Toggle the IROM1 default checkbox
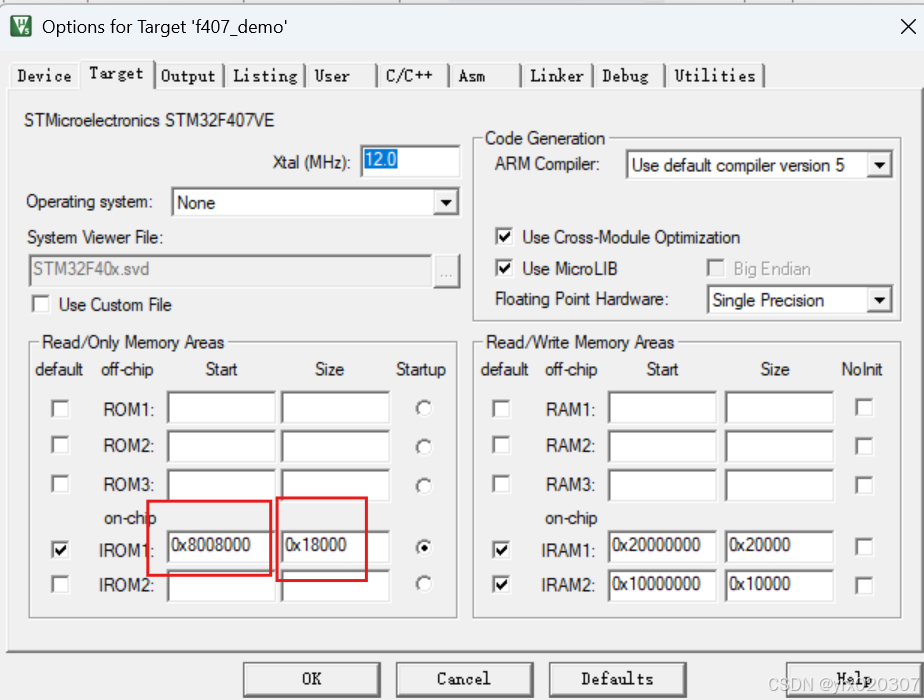924x700 pixels. pos(60,550)
